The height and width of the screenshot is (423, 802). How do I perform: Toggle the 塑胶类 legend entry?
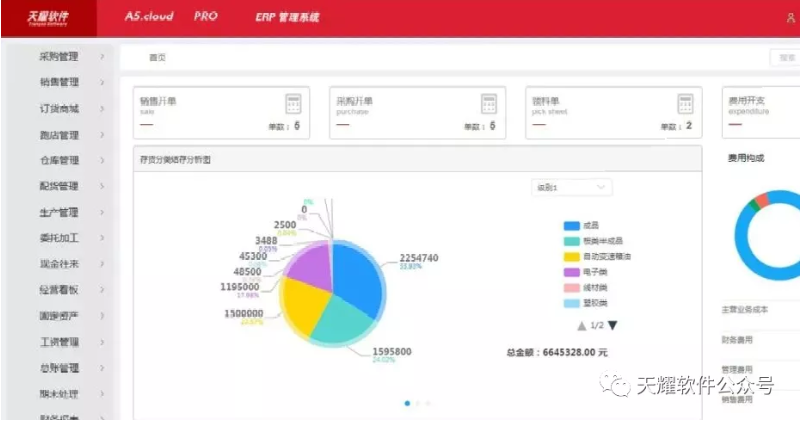tap(585, 303)
